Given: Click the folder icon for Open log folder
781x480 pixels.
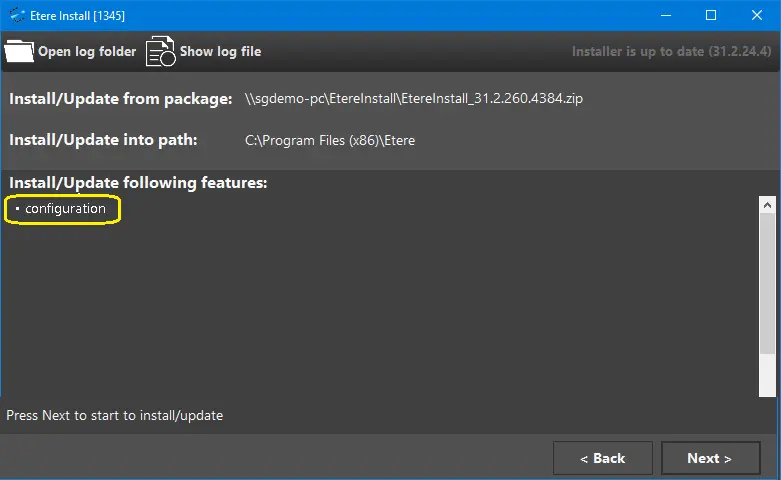Looking at the screenshot, I should [20, 51].
